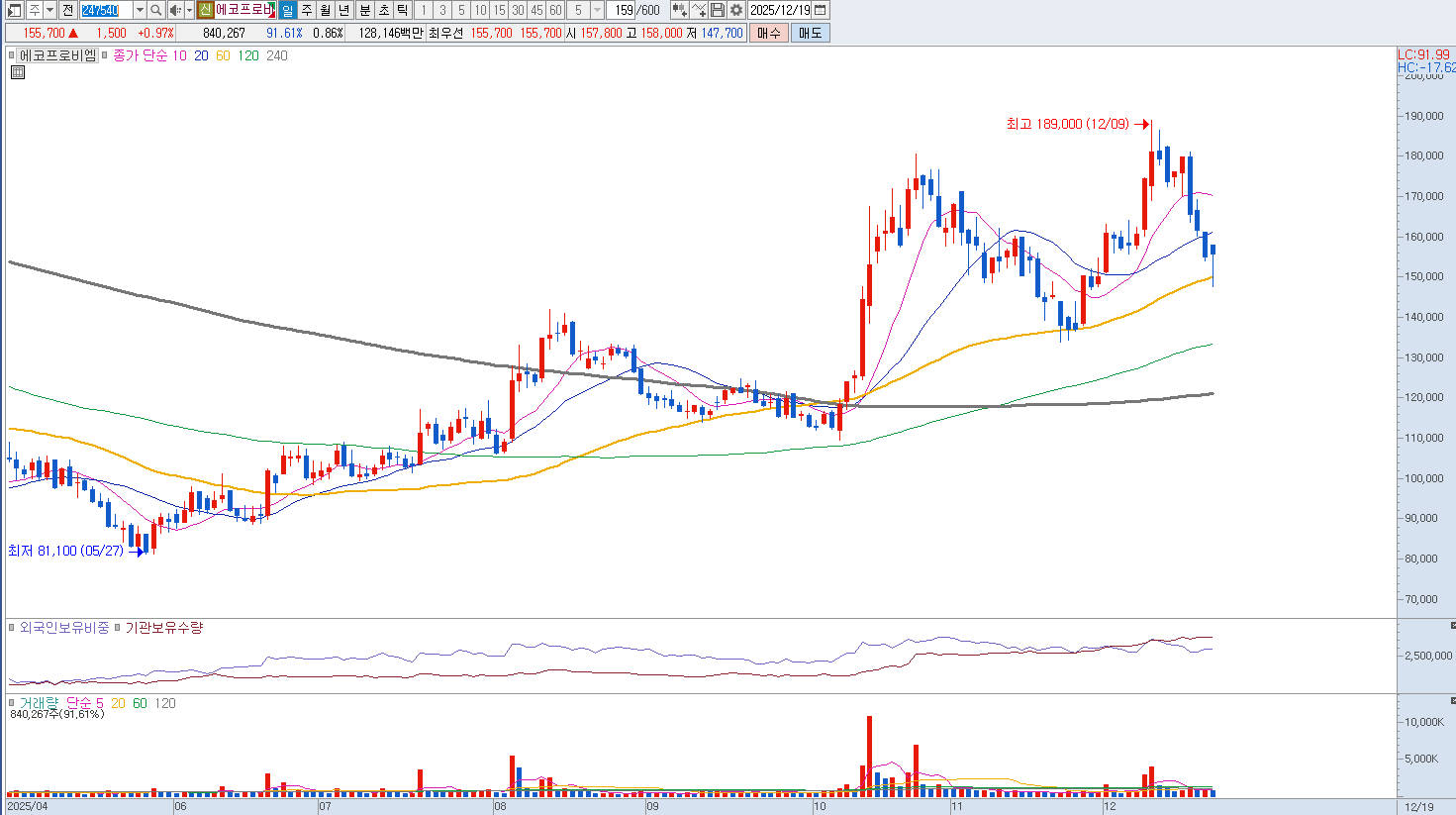Open chart settings gear icon

pos(736,10)
